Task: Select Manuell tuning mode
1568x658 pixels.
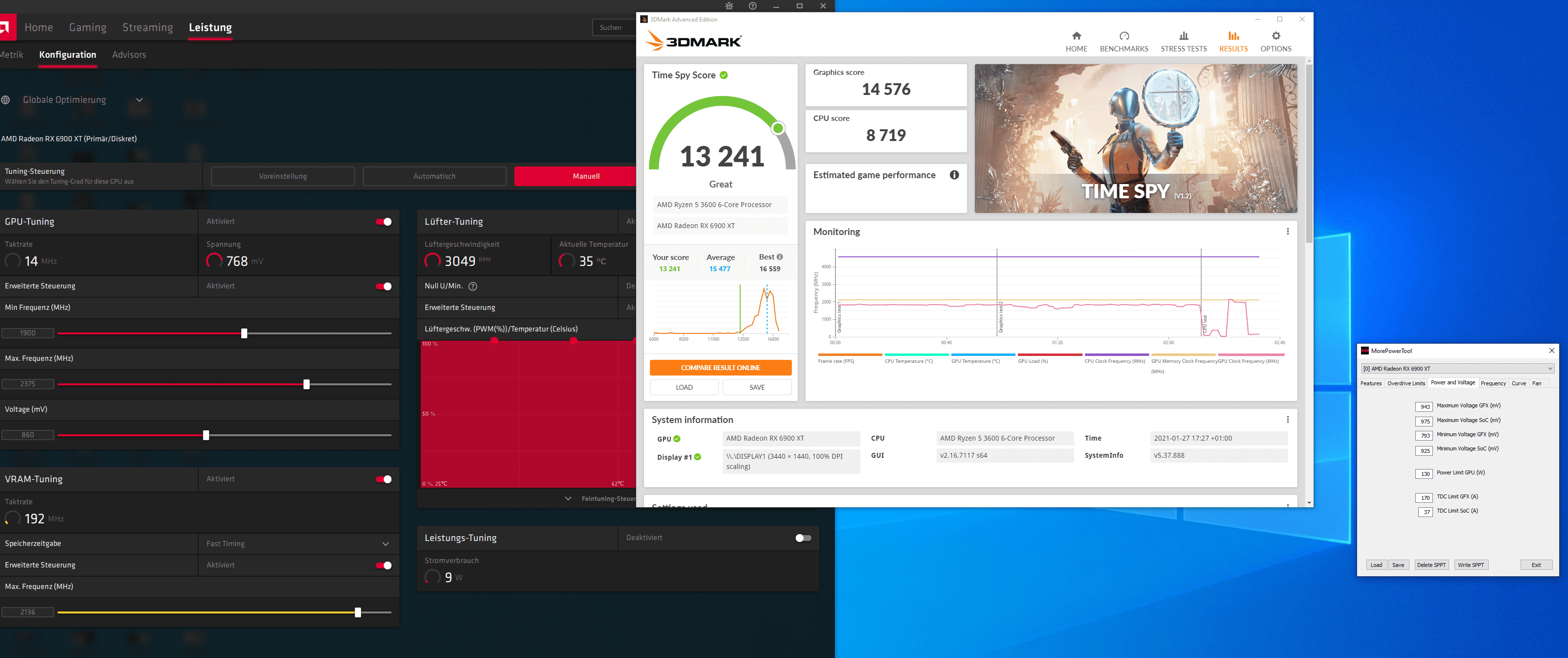Action: [x=575, y=177]
